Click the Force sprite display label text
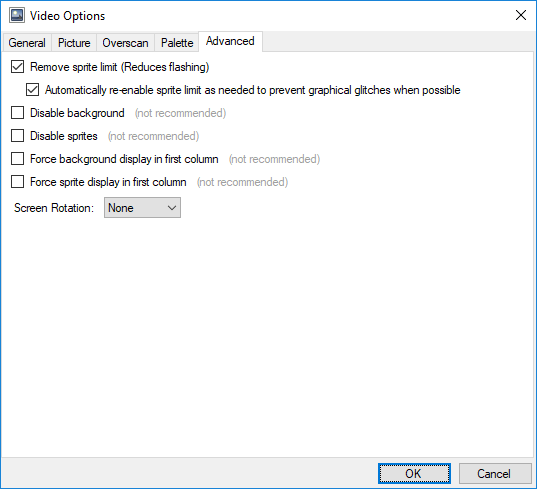This screenshot has height=489, width=537. click(x=108, y=182)
